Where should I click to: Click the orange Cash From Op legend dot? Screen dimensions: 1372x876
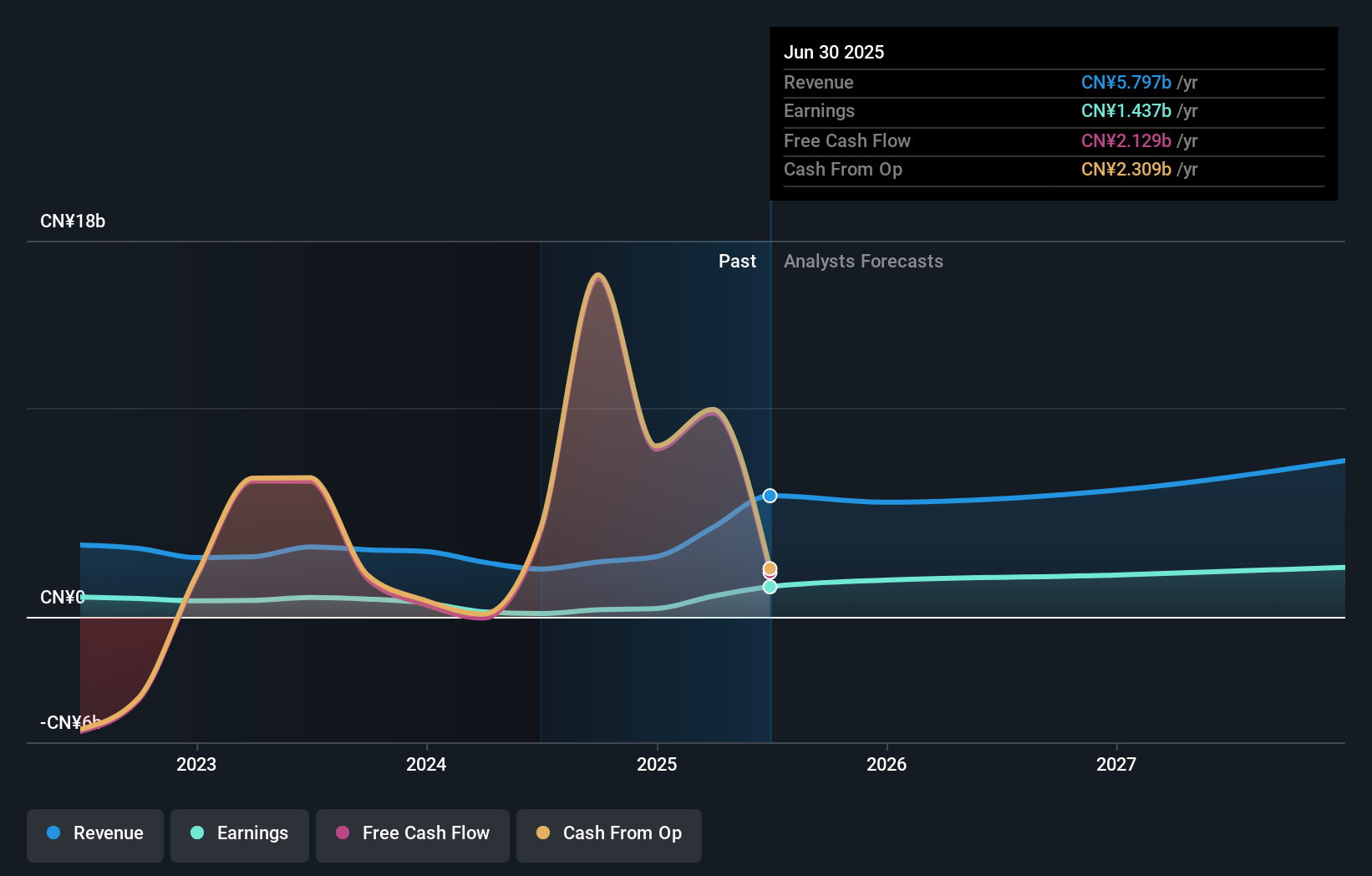coord(543,833)
